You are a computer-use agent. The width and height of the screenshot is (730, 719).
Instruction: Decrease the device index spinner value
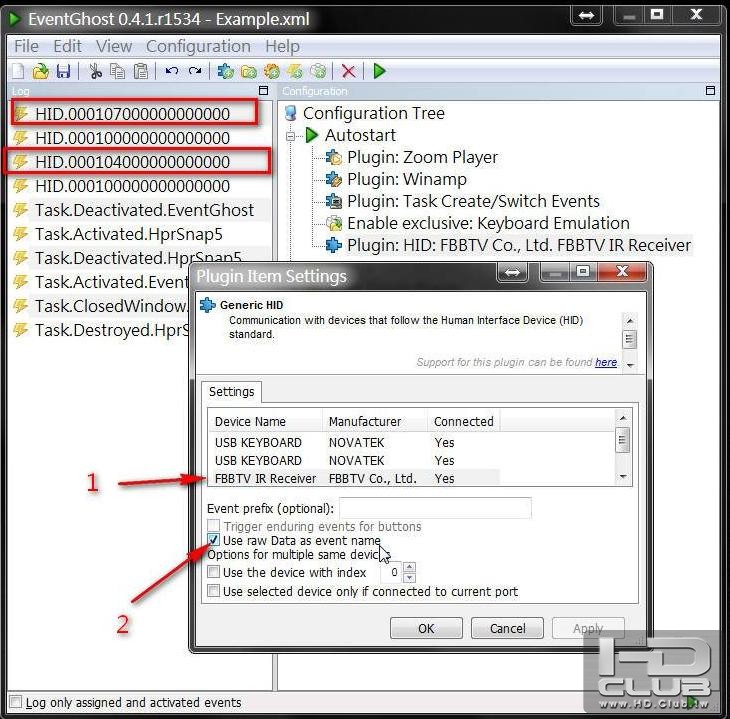409,577
